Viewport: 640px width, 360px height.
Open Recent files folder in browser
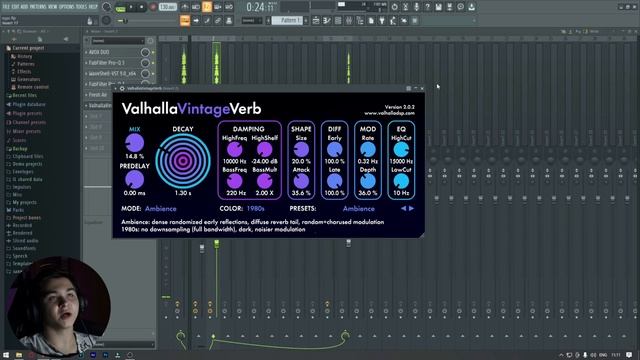(24, 96)
